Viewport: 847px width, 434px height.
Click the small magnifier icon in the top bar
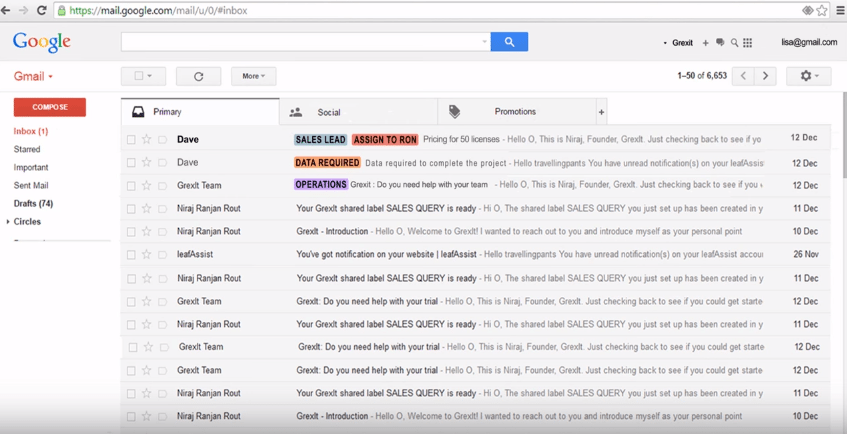pyautogui.click(x=734, y=43)
